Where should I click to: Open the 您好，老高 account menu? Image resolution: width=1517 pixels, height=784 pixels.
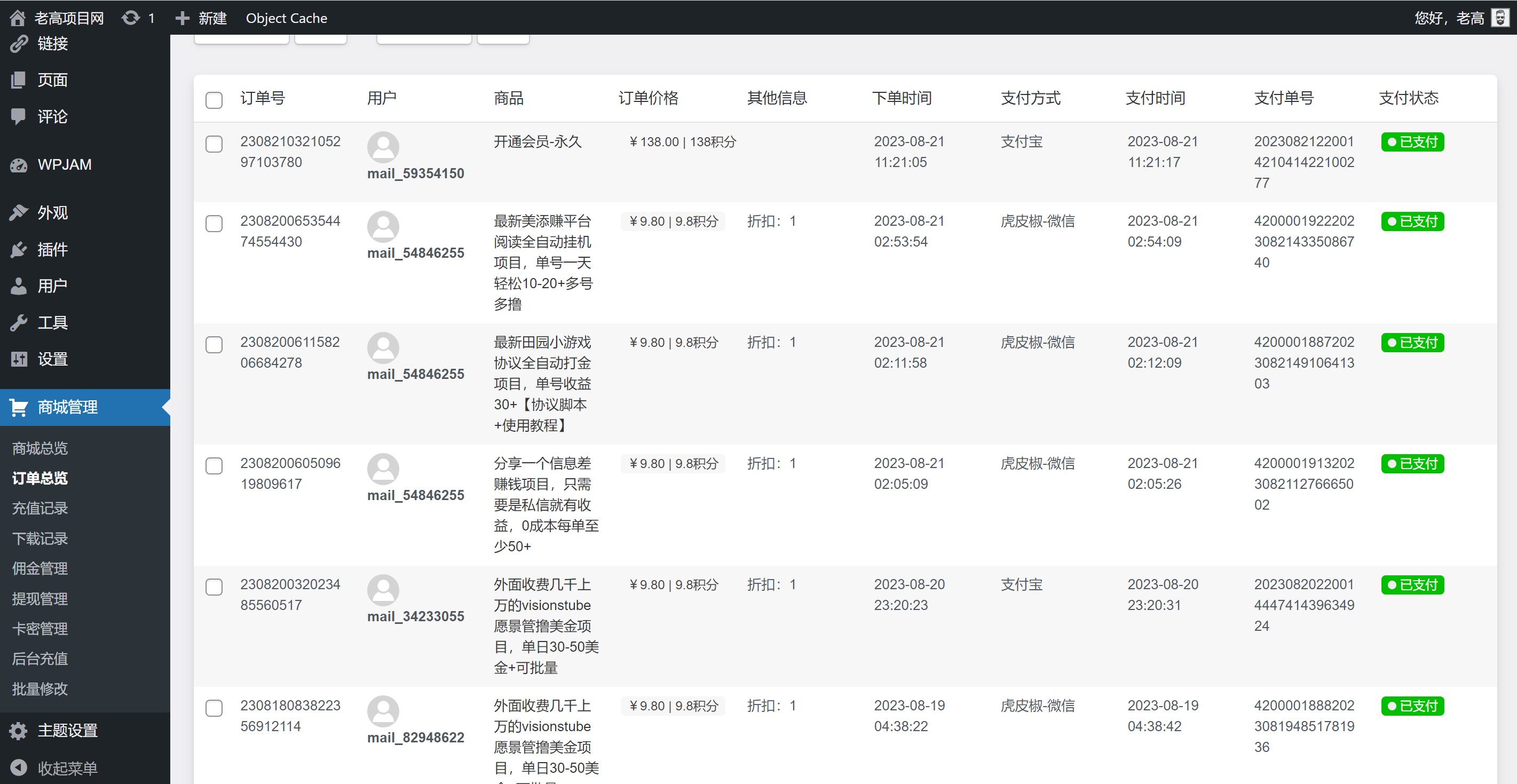click(1449, 18)
